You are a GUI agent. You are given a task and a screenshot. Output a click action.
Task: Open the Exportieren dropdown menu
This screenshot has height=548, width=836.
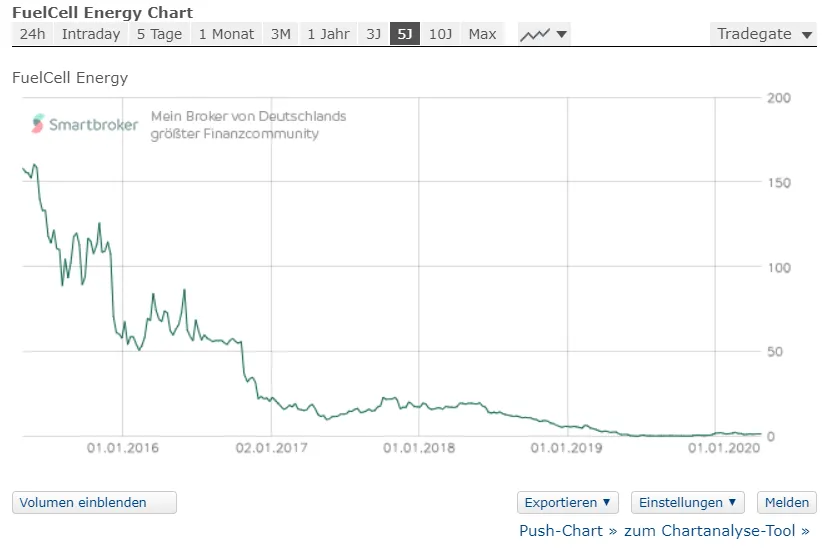pyautogui.click(x=567, y=503)
